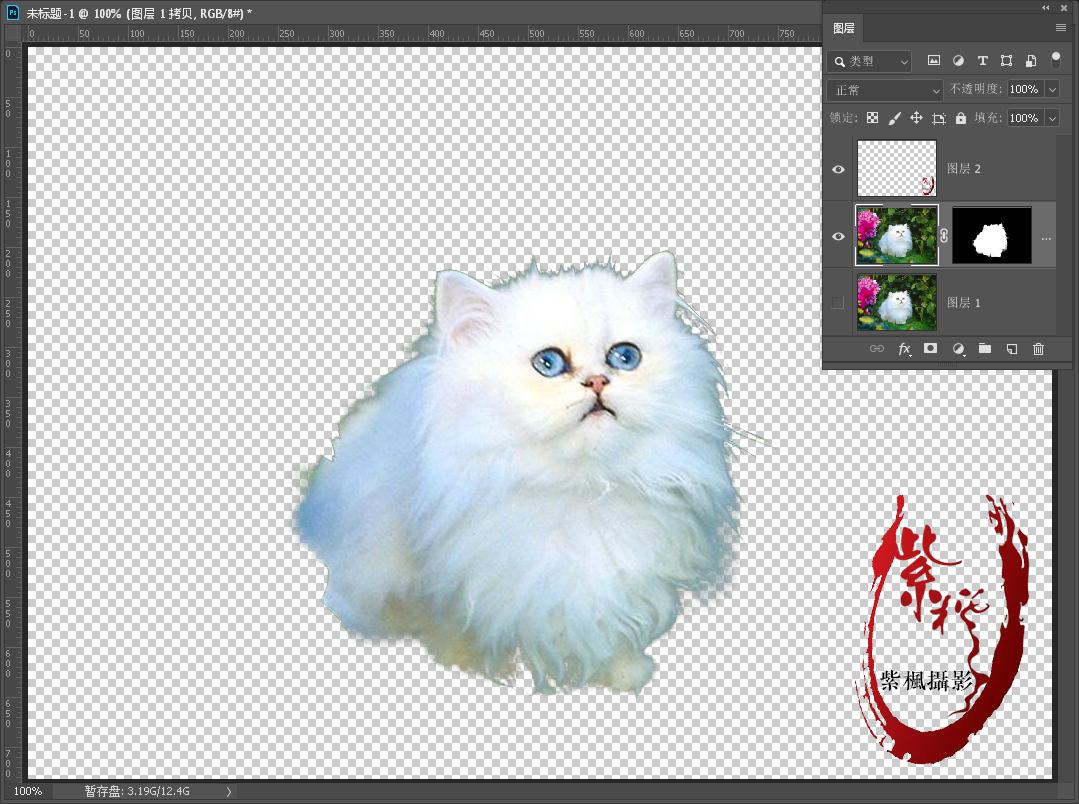Viewport: 1079px width, 804px height.
Task: Add a layer mask using the bottom icon
Action: (x=931, y=349)
